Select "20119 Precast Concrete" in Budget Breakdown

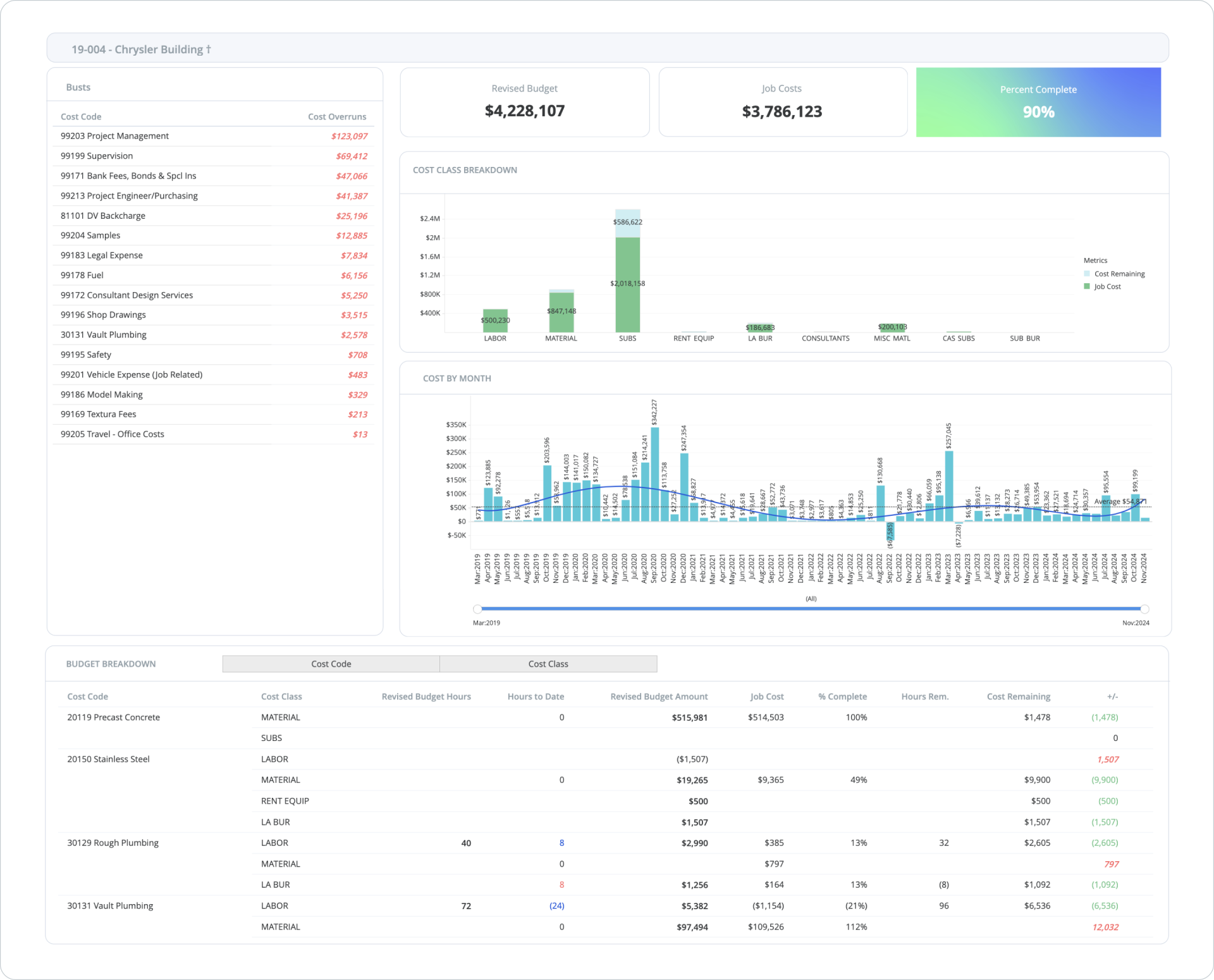[x=114, y=718]
